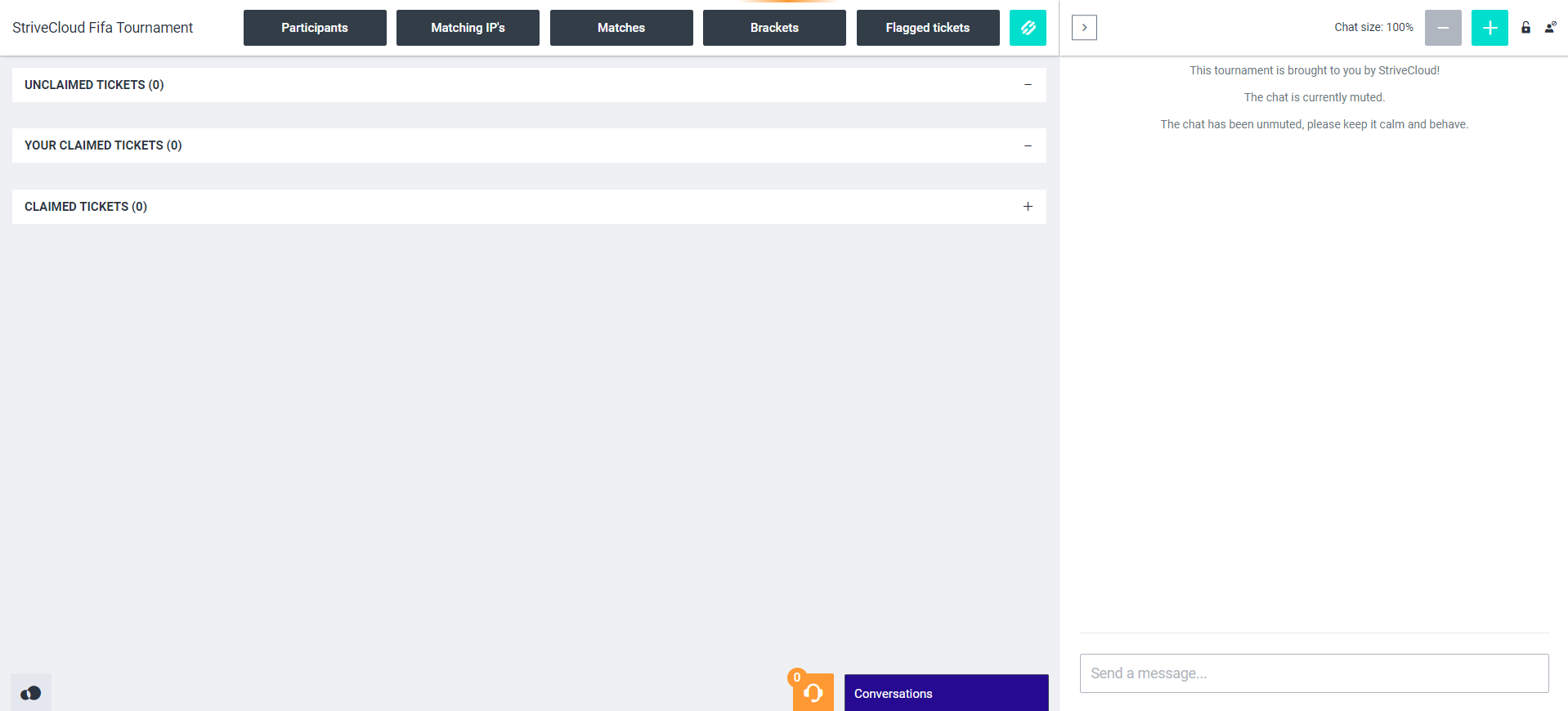This screenshot has height=711, width=1568.
Task: Open the orange headset support button
Action: click(813, 693)
